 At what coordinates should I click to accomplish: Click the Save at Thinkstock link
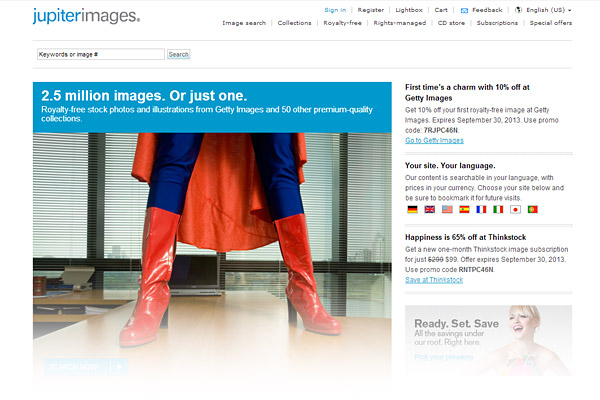434,280
